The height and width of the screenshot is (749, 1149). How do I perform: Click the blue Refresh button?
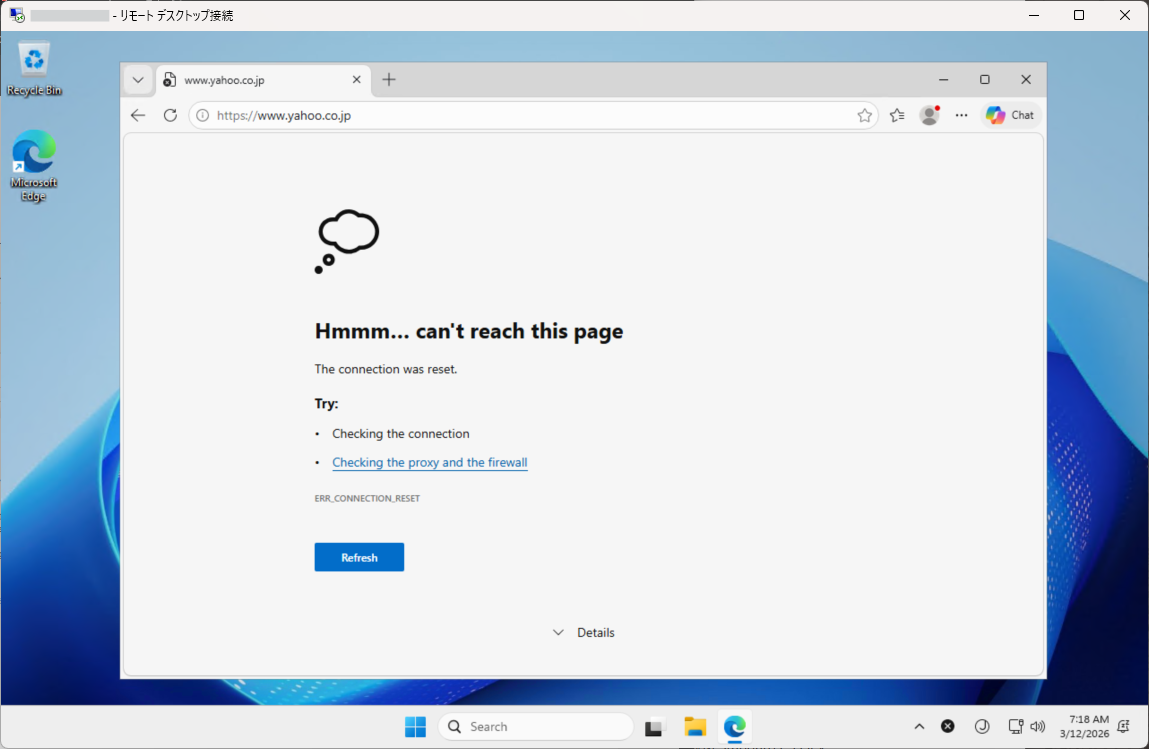coord(359,557)
